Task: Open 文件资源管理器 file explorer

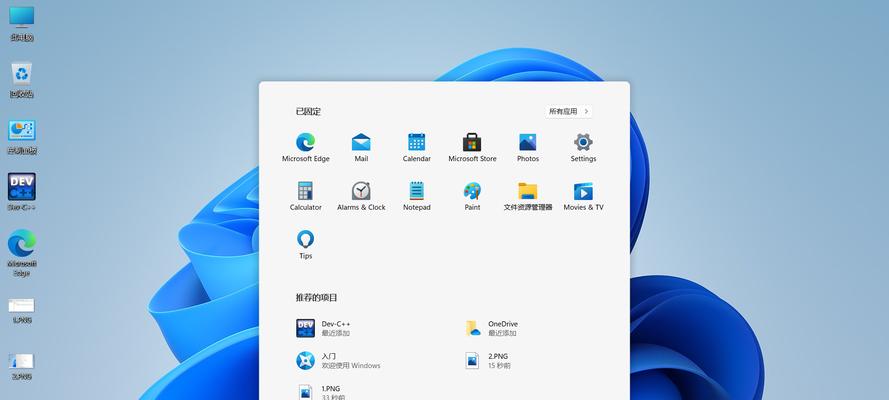Action: (x=528, y=196)
